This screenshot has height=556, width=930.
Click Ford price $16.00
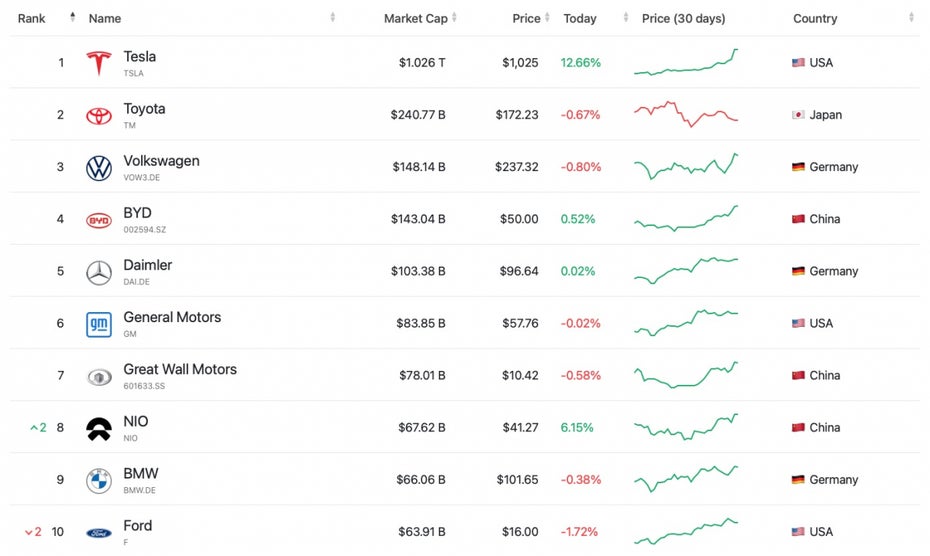click(520, 532)
